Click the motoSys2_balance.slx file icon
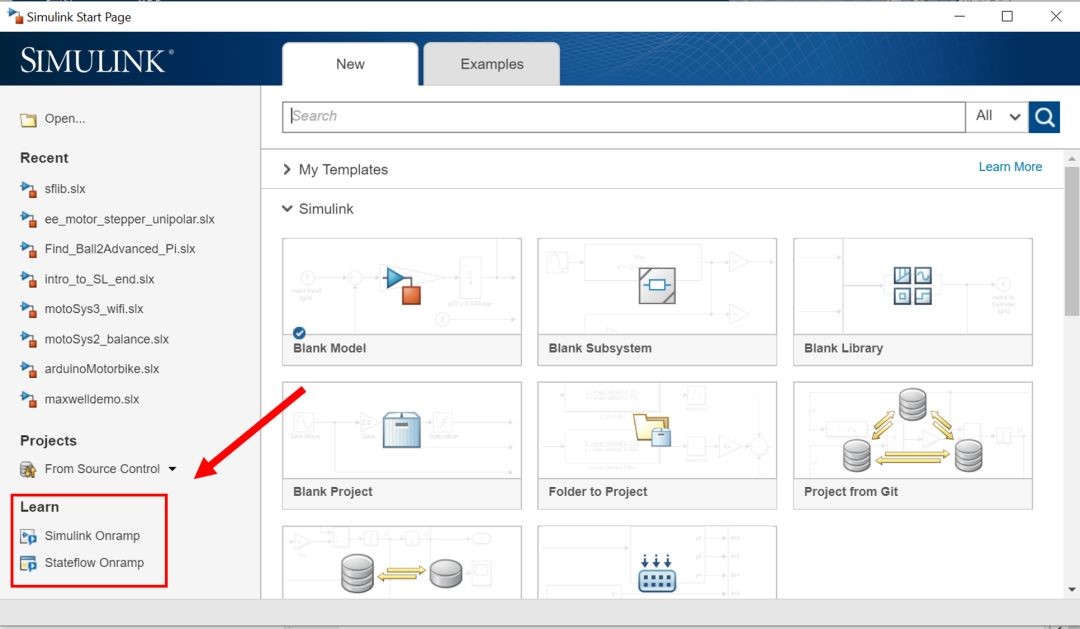The height and width of the screenshot is (629, 1080). coord(28,339)
